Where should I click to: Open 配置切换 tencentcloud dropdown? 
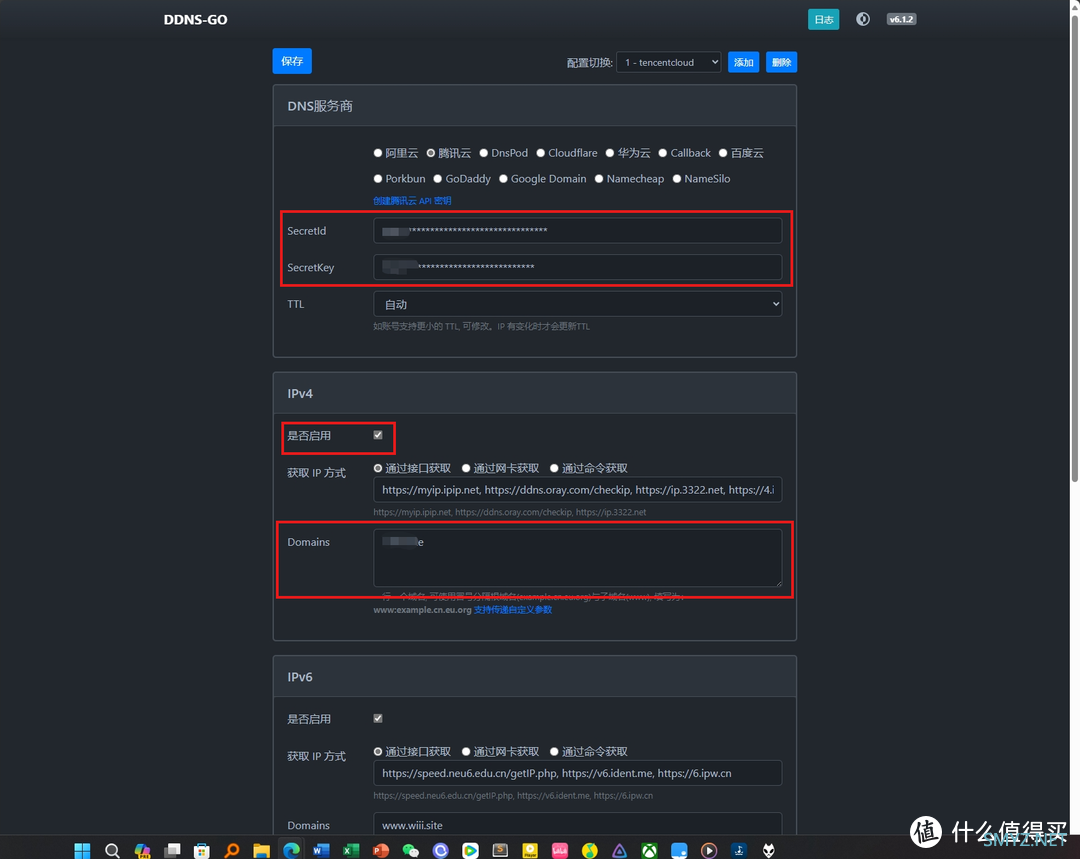669,62
